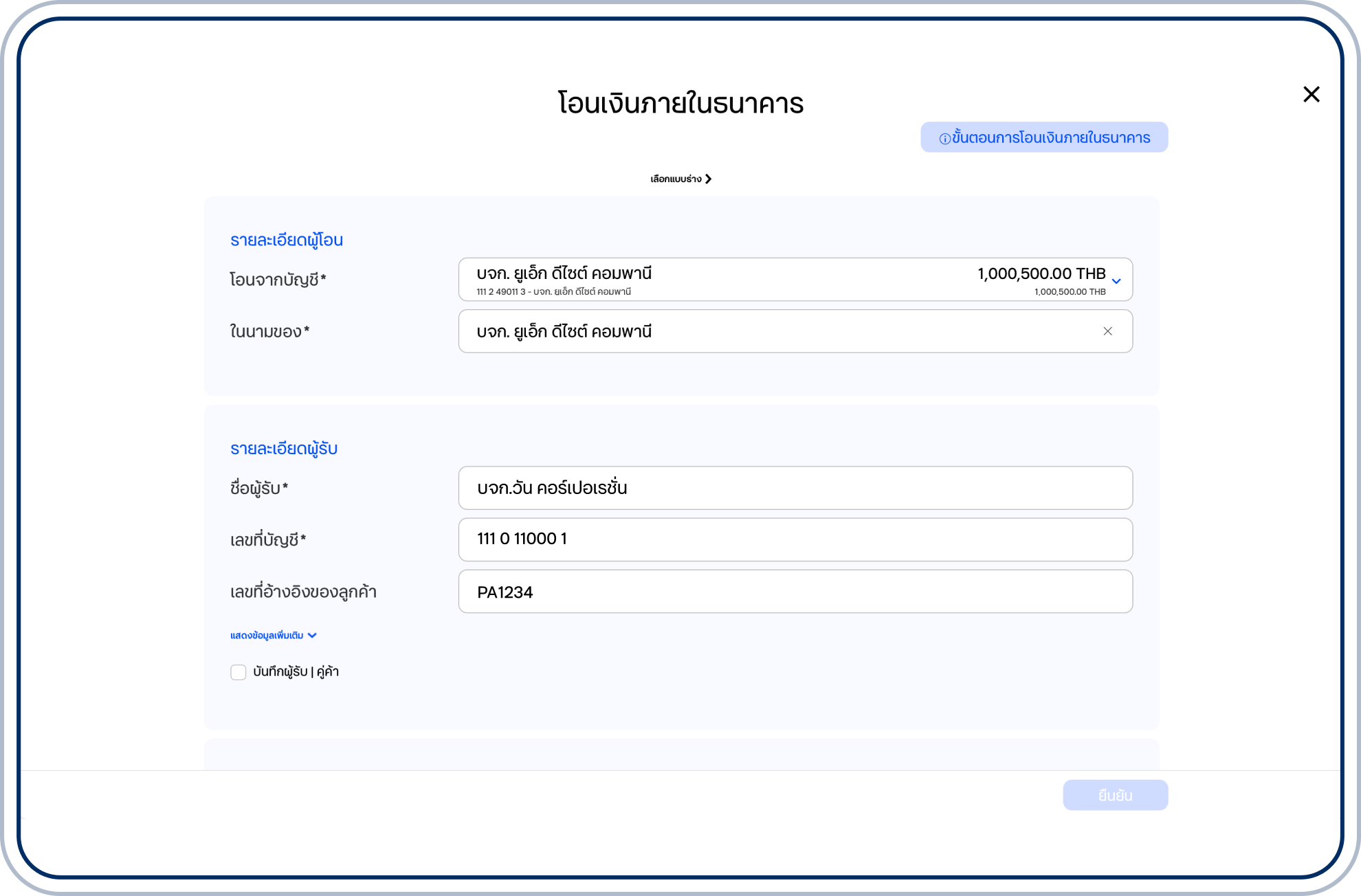
Task: Click the chevron icon next to แสดงข้อมูลเพิ่มเติม
Action: (x=313, y=636)
